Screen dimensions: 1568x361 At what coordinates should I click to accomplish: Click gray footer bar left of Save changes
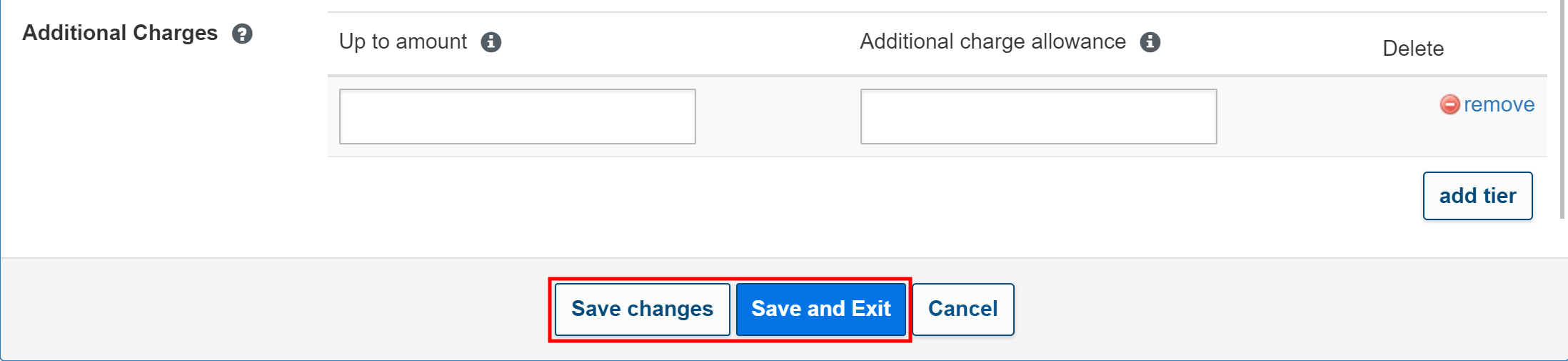(286, 309)
